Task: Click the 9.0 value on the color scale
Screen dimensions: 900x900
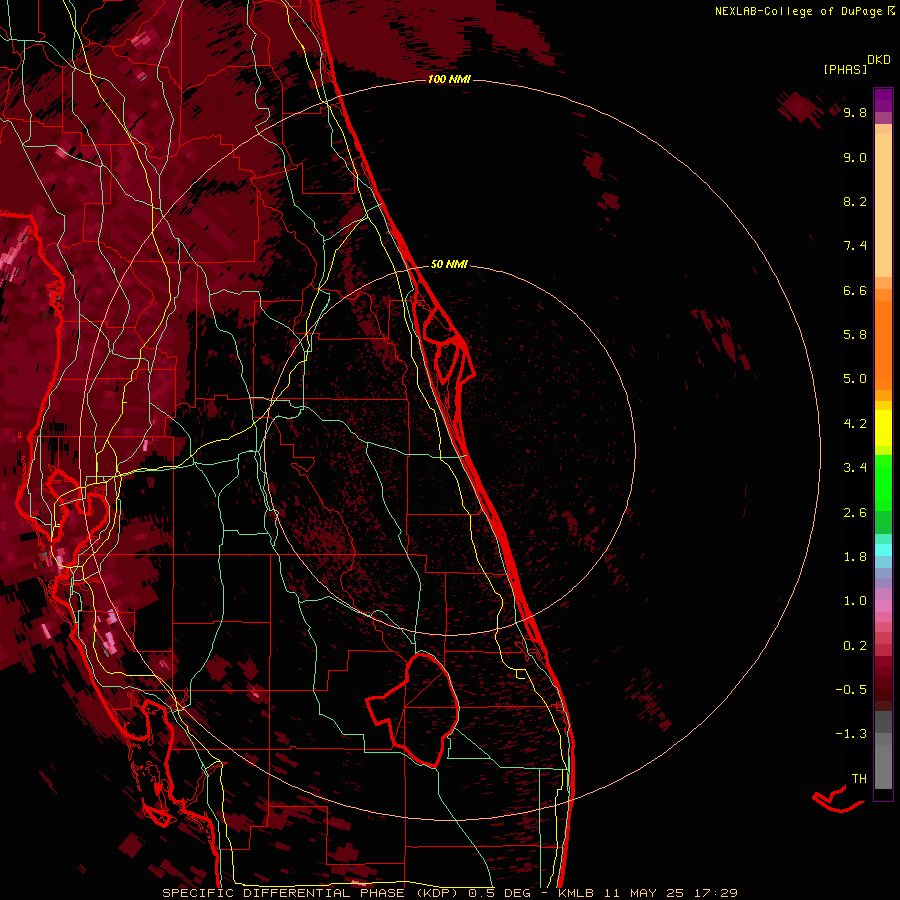Action: (x=855, y=157)
